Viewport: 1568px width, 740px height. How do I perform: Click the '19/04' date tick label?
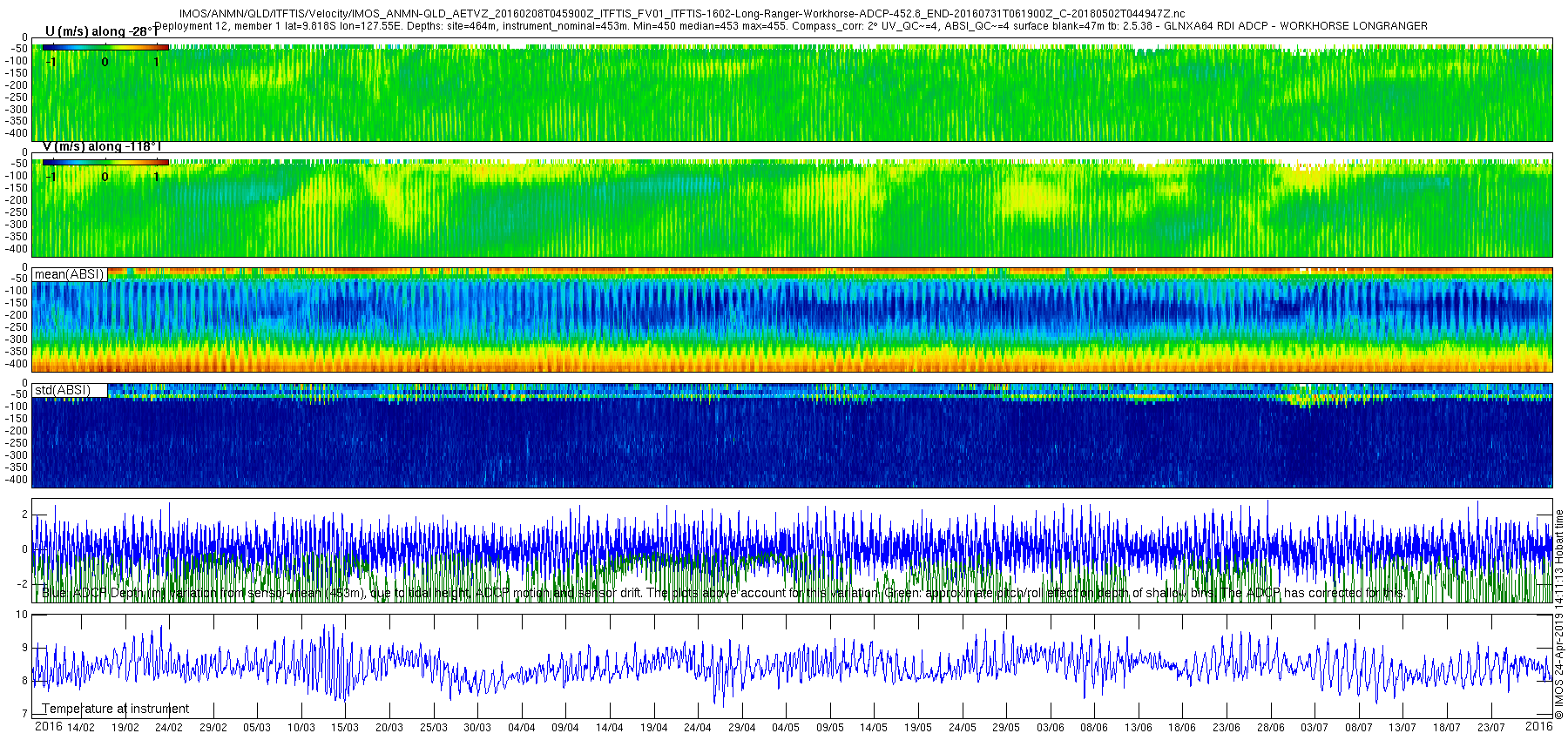pyautogui.click(x=653, y=728)
